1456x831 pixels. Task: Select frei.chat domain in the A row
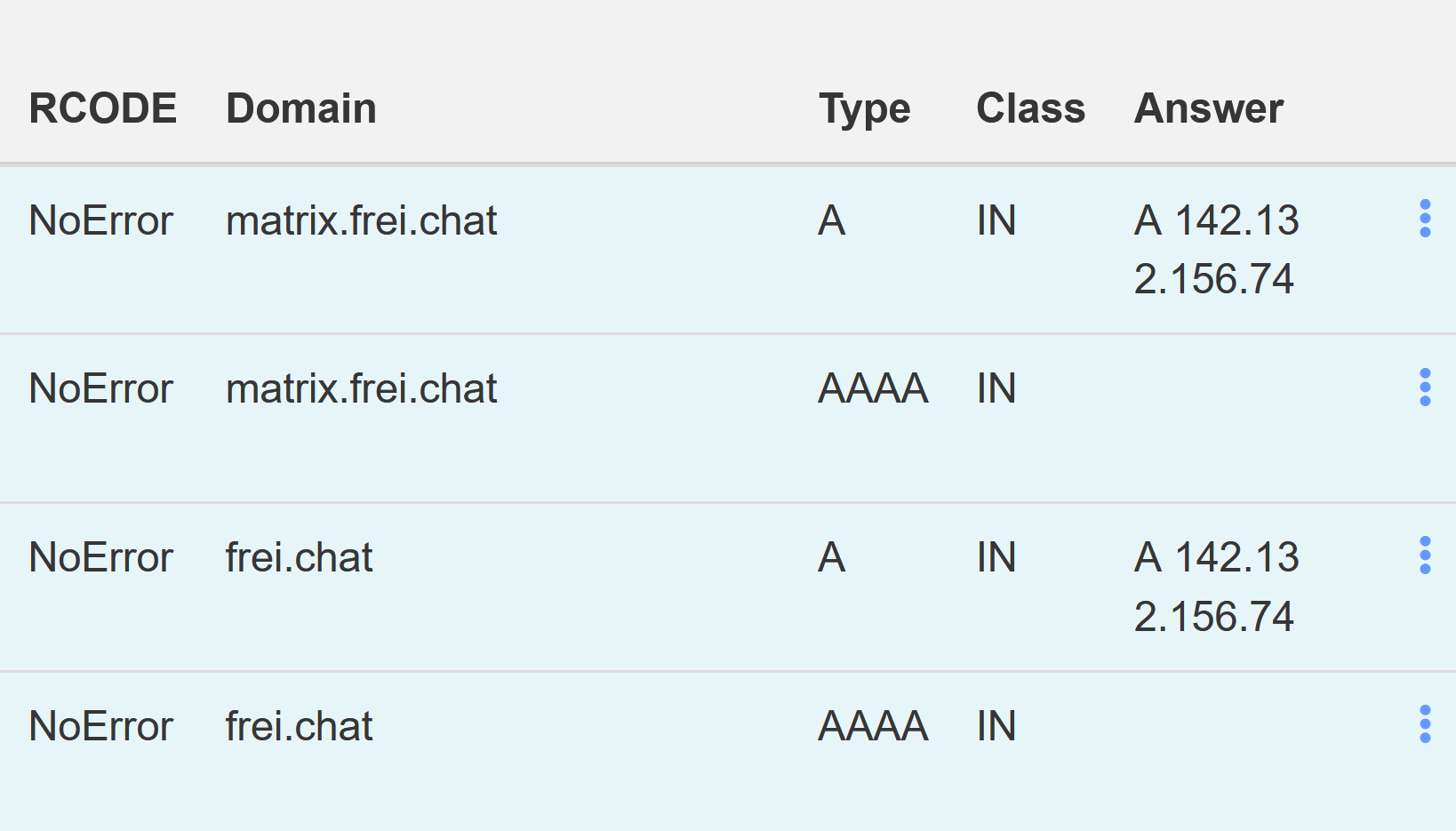299,557
